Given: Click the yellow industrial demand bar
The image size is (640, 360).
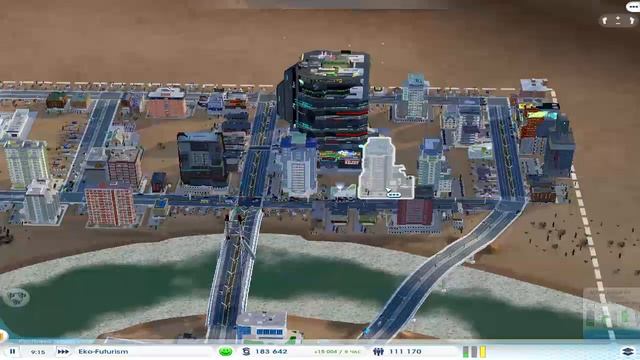Looking at the screenshot, I should point(483,351).
